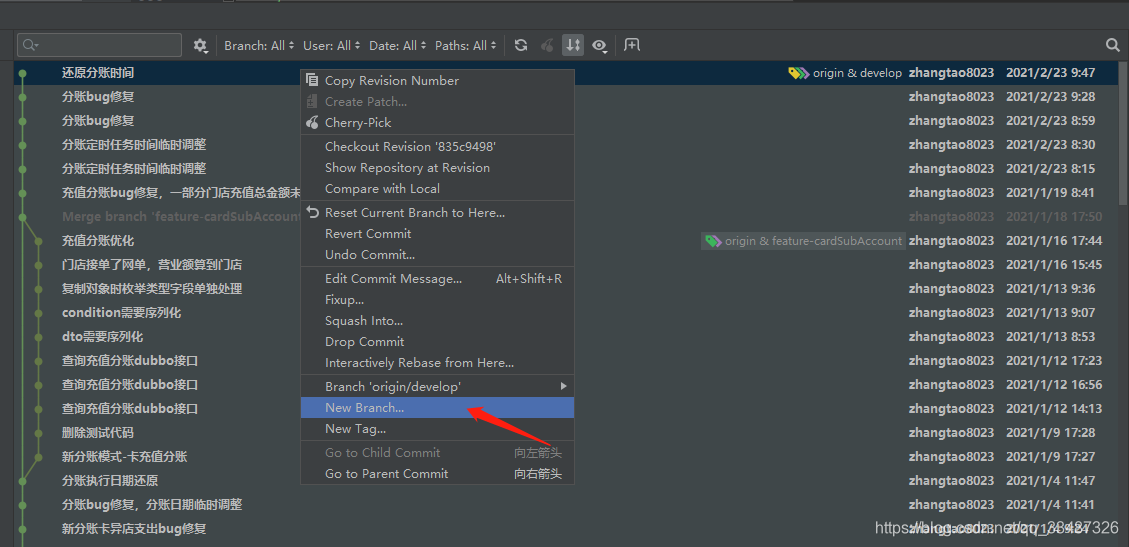The width and height of the screenshot is (1129, 547).
Task: Choose Cherry-Pick from context menu
Action: tap(437, 122)
